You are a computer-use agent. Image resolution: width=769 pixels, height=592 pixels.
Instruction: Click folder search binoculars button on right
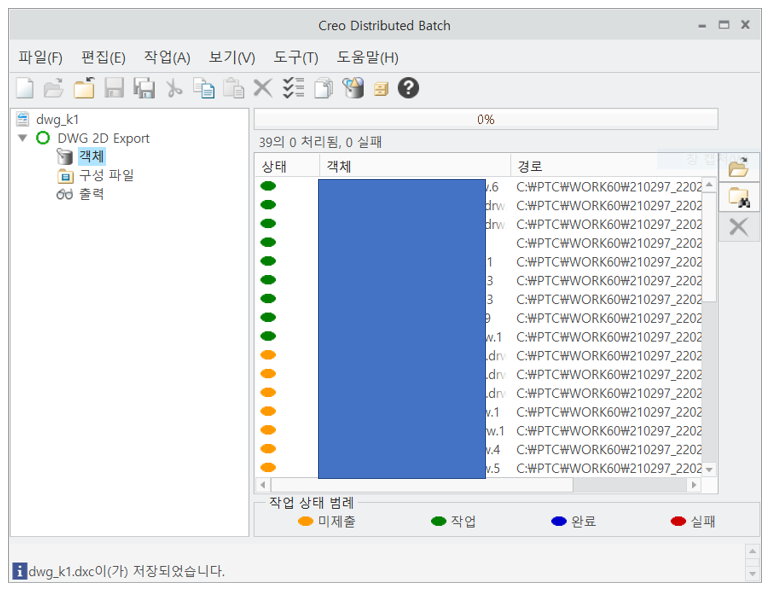pyautogui.click(x=739, y=197)
